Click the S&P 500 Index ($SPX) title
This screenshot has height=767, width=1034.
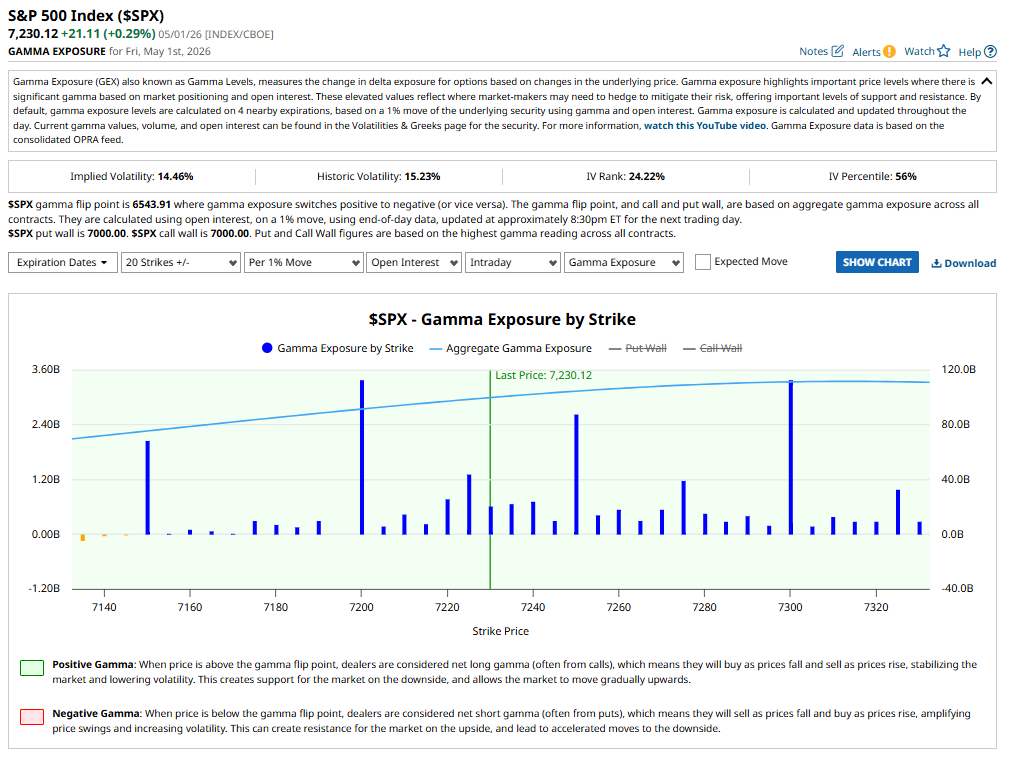(x=86, y=15)
